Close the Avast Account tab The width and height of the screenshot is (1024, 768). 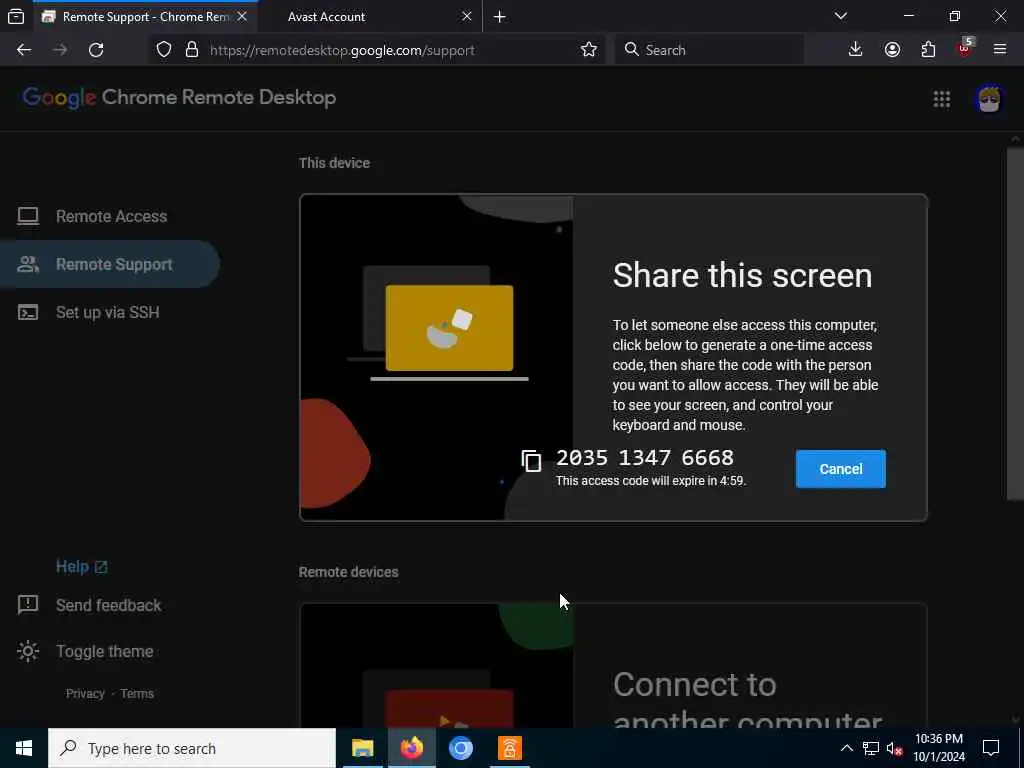coord(467,16)
